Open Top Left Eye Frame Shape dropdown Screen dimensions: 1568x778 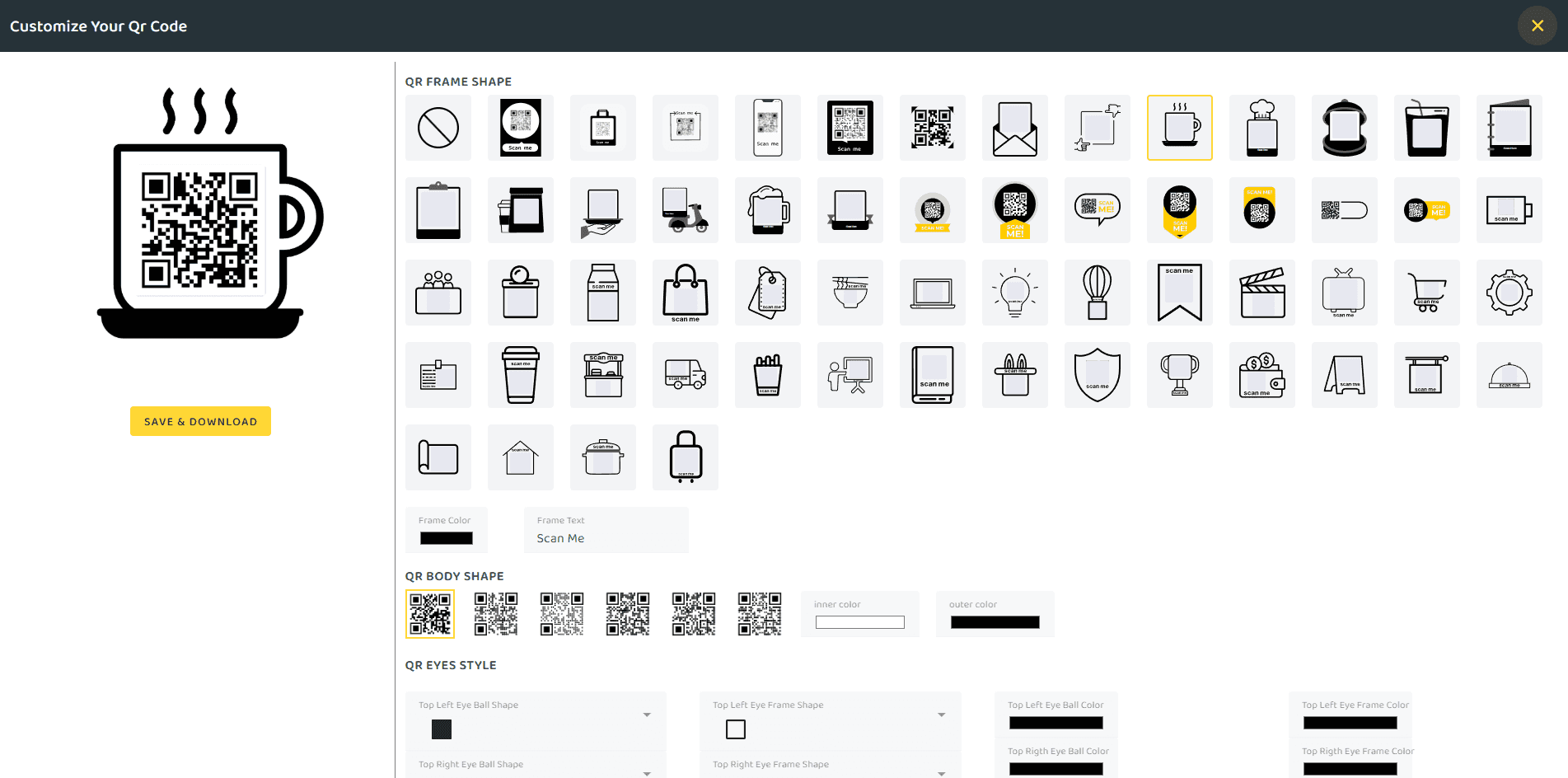[831, 720]
